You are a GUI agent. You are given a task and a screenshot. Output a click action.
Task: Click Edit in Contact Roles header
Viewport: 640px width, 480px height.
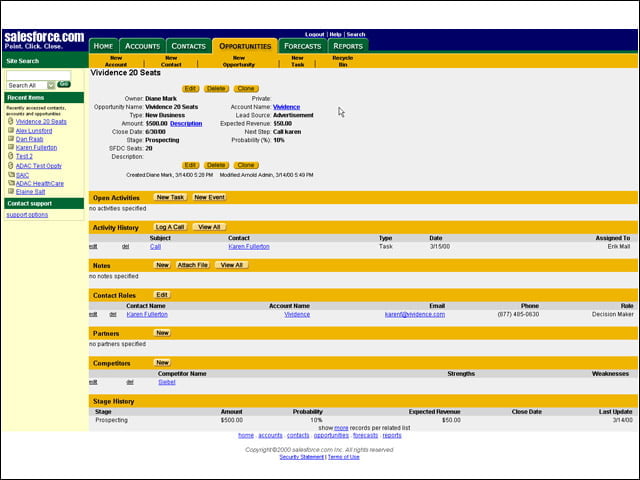click(x=162, y=295)
